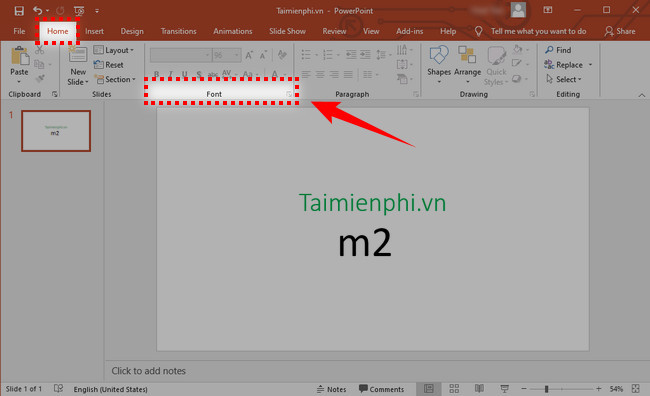This screenshot has width=650, height=396.
Task: Switch to the Insert tab
Action: tap(95, 31)
